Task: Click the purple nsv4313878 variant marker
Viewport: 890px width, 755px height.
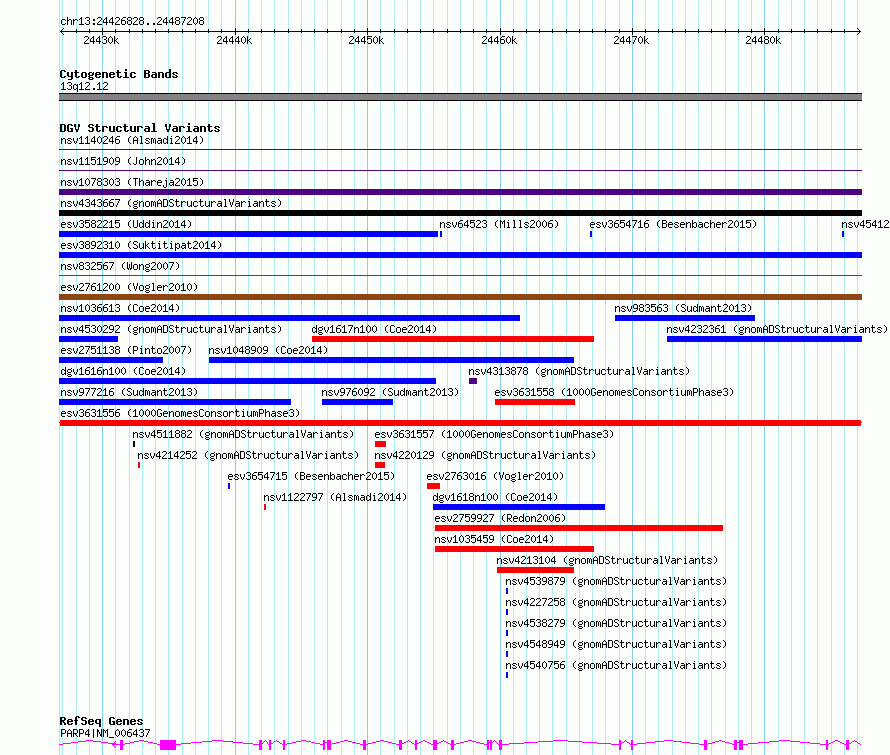Action: (x=473, y=381)
